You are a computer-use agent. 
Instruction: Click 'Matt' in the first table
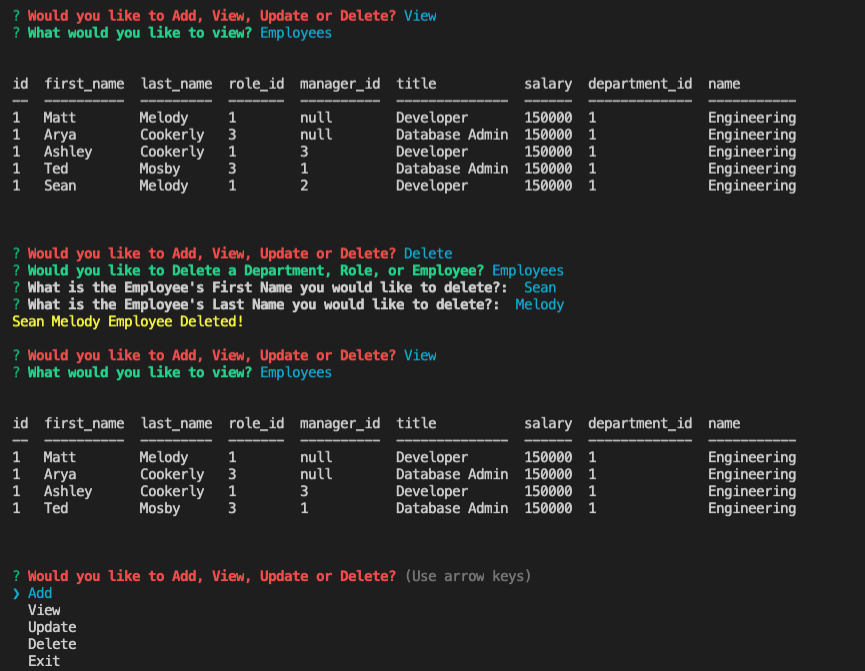[60, 118]
